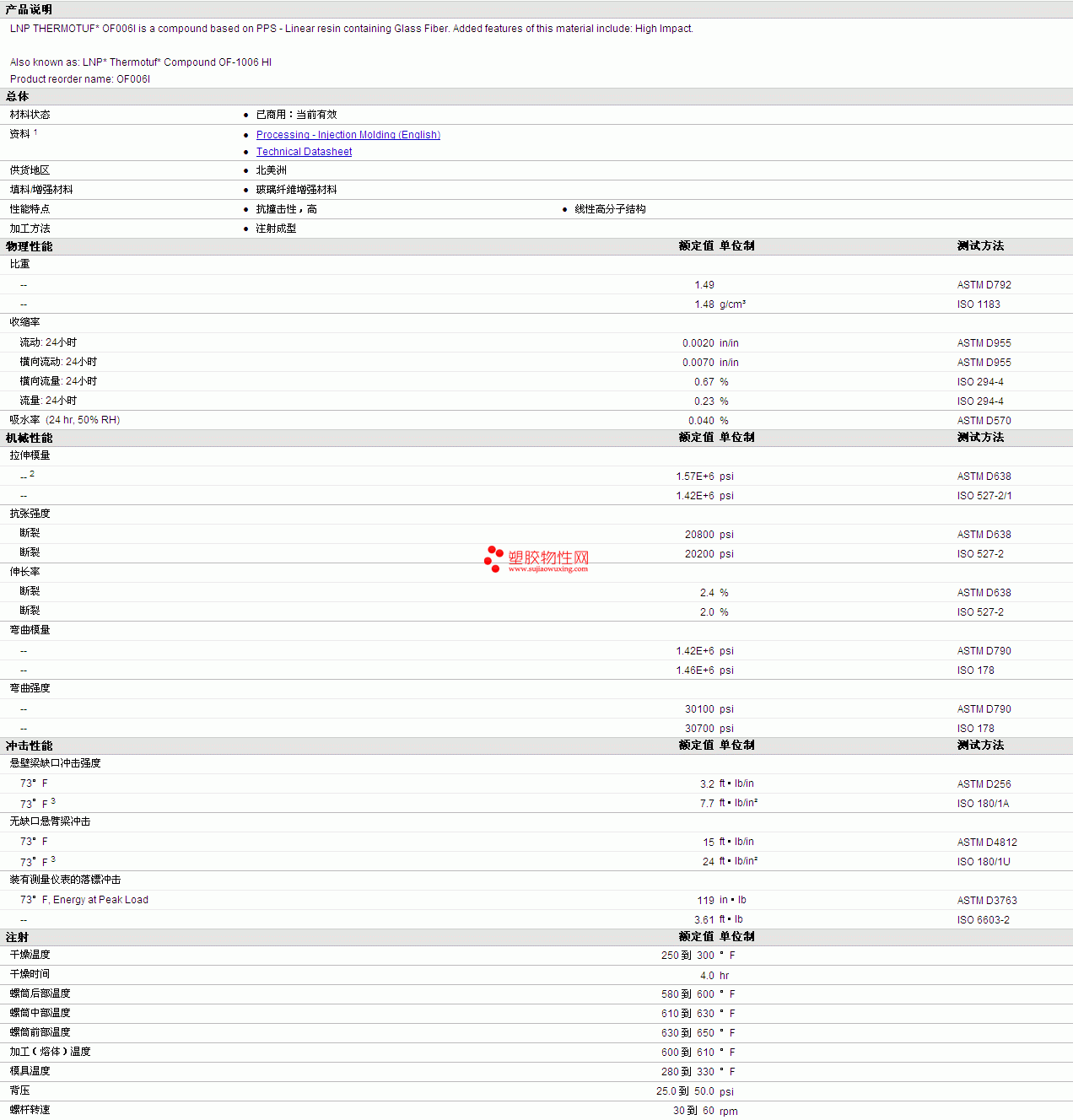This screenshot has width=1073, height=1120.
Task: Click the tensile strength value '20200'
Action: coord(699,554)
